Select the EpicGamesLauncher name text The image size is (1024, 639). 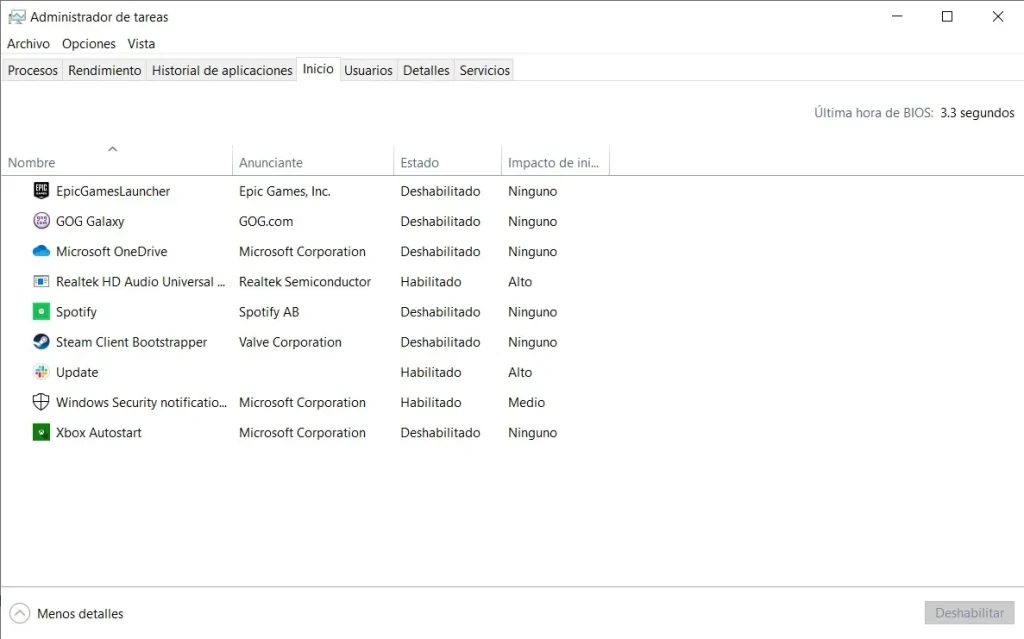(113, 191)
